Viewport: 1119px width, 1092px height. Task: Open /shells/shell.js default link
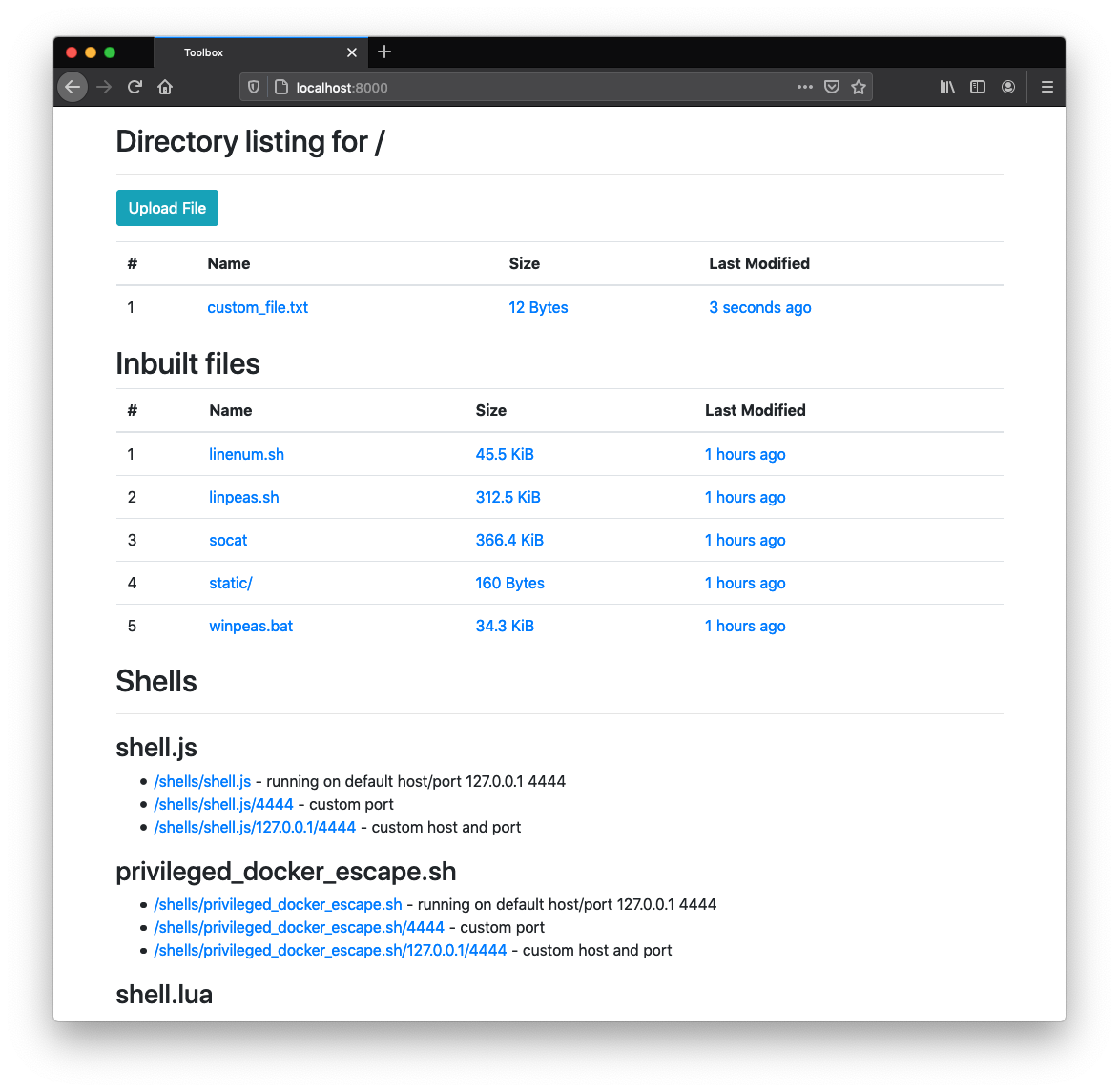tap(202, 781)
